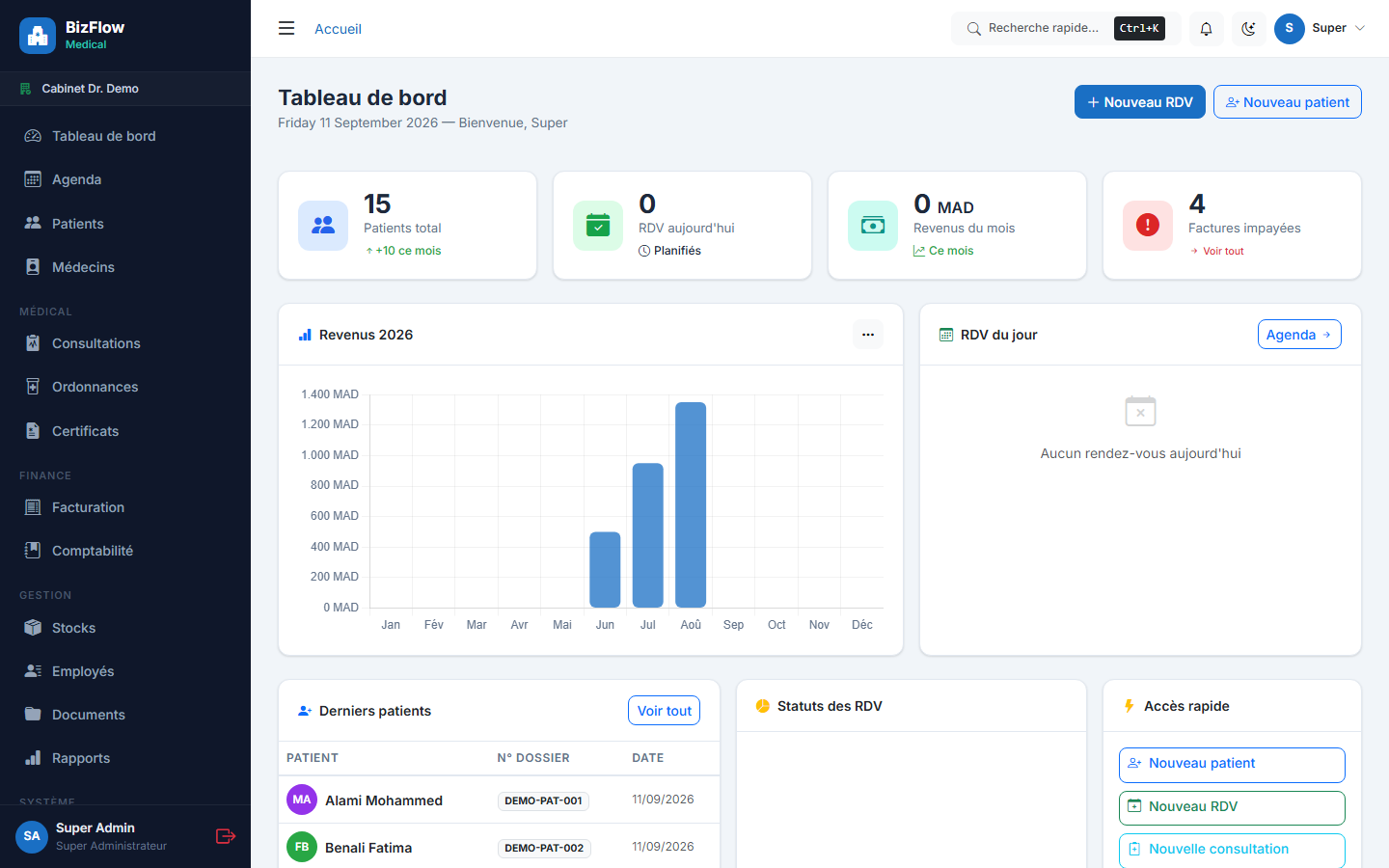Click the RDV aujourd'hui calendar icon

tap(598, 226)
